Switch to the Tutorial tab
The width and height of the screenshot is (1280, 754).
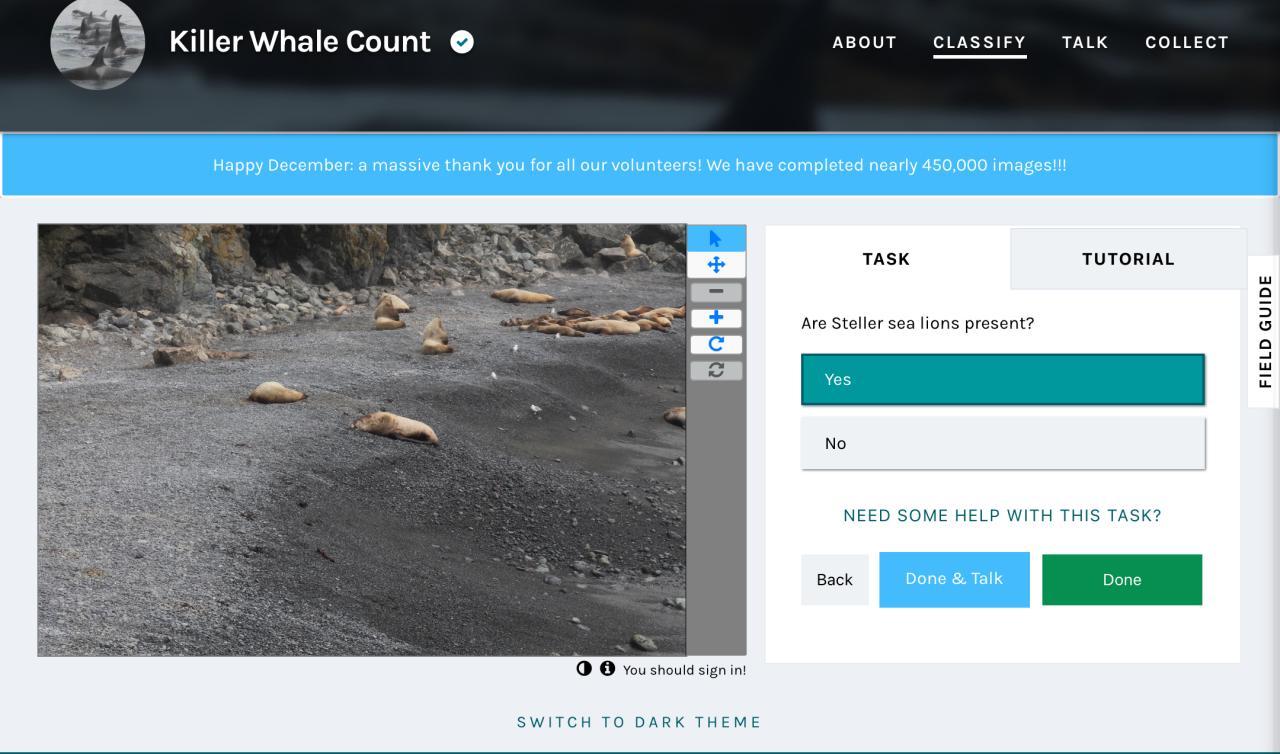1128,259
